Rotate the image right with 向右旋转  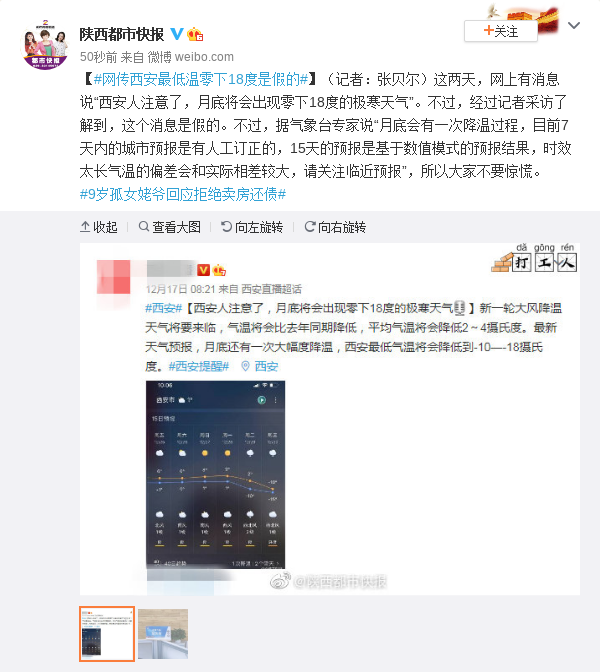(335, 227)
